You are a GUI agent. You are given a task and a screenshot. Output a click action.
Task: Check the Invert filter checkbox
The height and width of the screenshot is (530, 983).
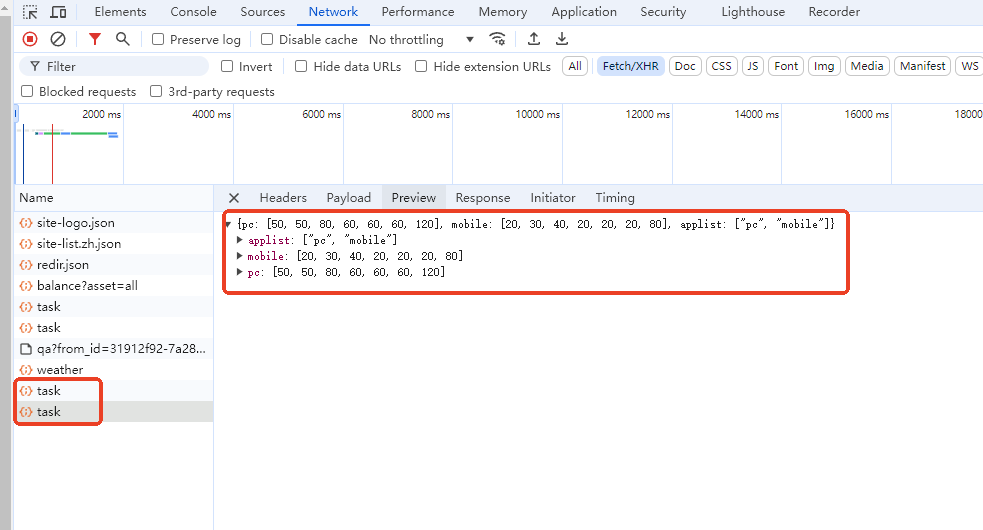point(227,66)
